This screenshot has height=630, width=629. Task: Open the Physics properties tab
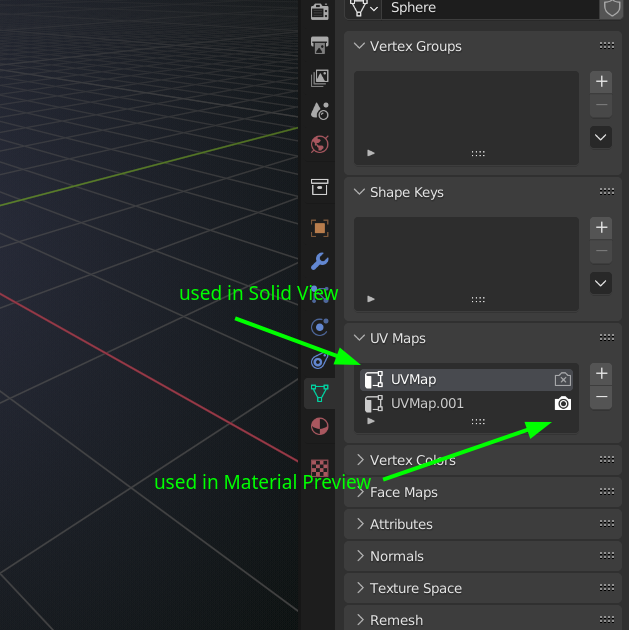[x=320, y=327]
